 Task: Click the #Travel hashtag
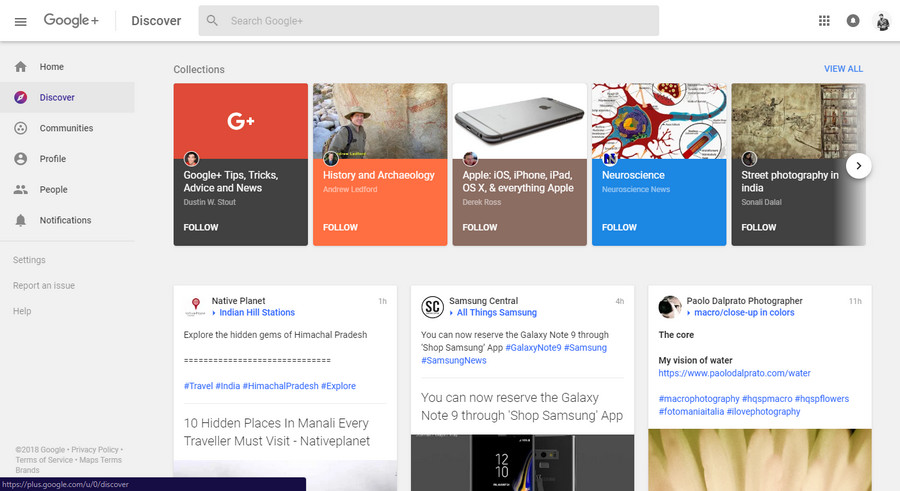pos(198,386)
